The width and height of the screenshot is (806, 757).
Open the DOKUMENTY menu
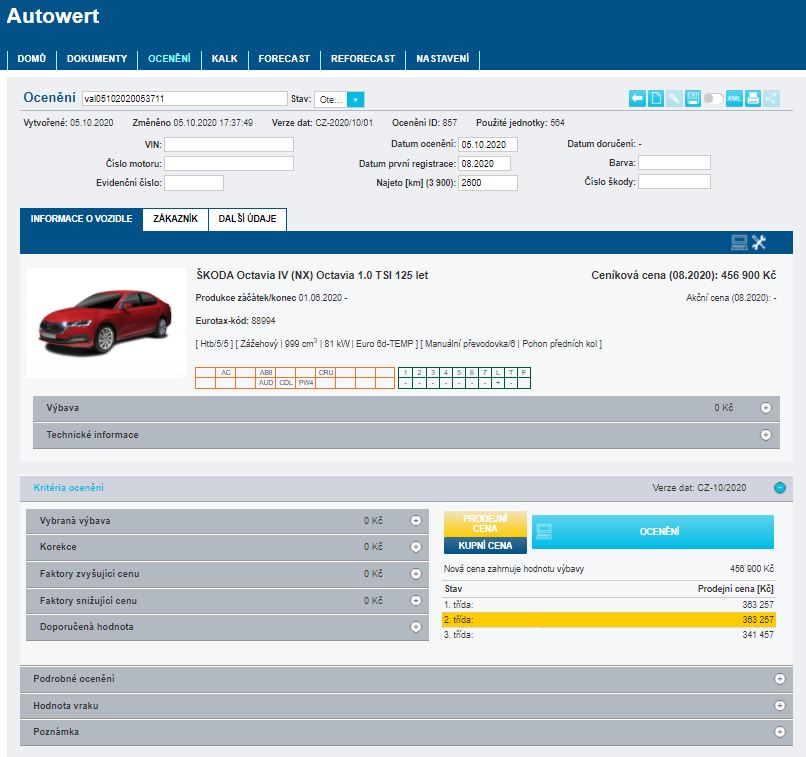[97, 59]
